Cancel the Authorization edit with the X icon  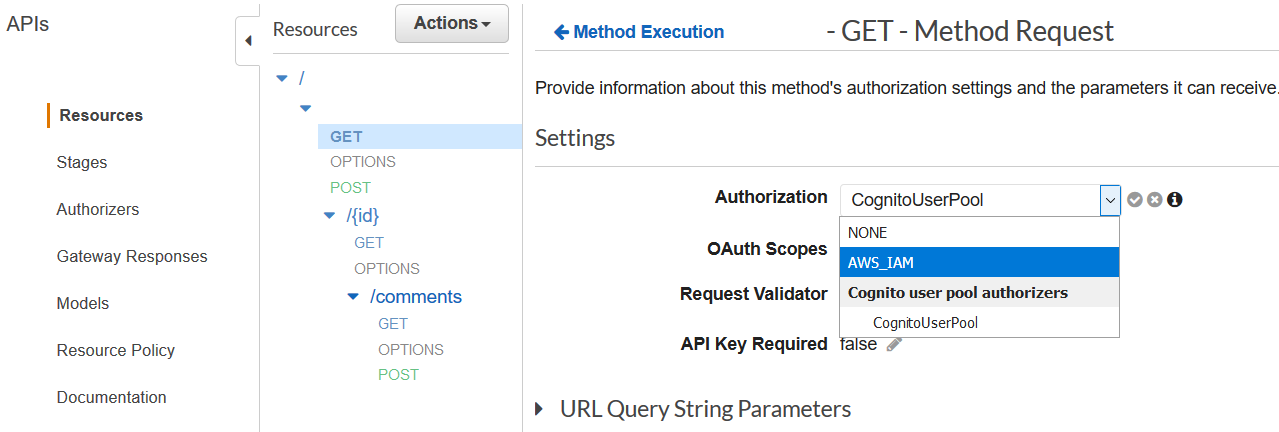tap(1154, 200)
